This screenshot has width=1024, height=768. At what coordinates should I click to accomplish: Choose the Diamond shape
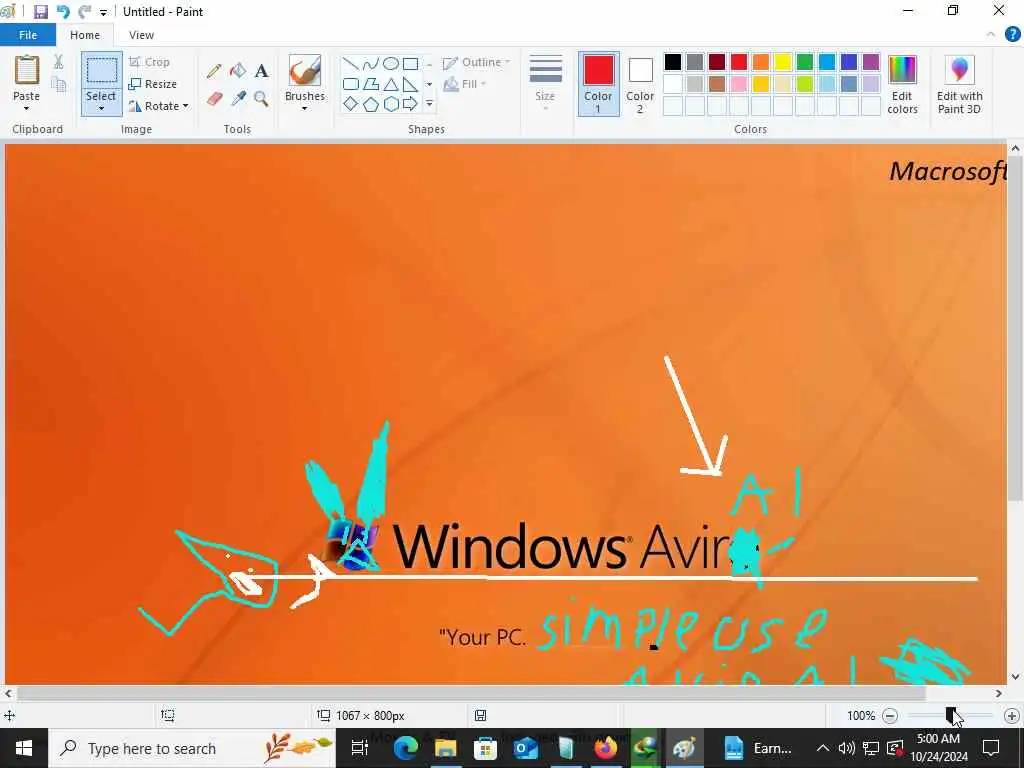[351, 104]
